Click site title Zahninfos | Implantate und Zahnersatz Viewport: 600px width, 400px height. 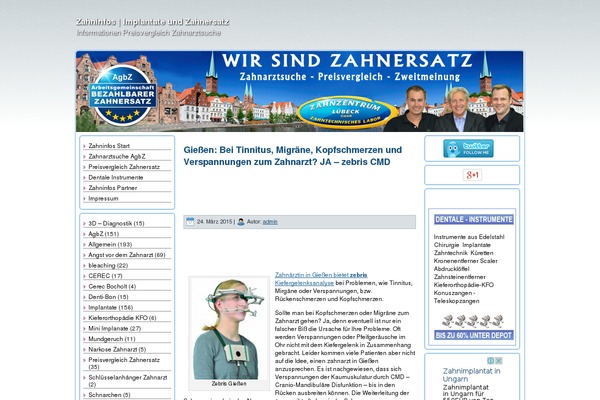pyautogui.click(x=153, y=22)
